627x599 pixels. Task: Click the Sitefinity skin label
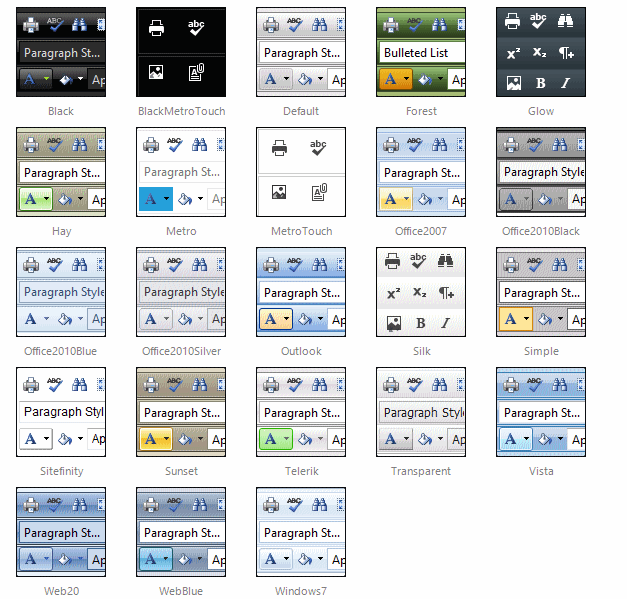click(x=62, y=471)
